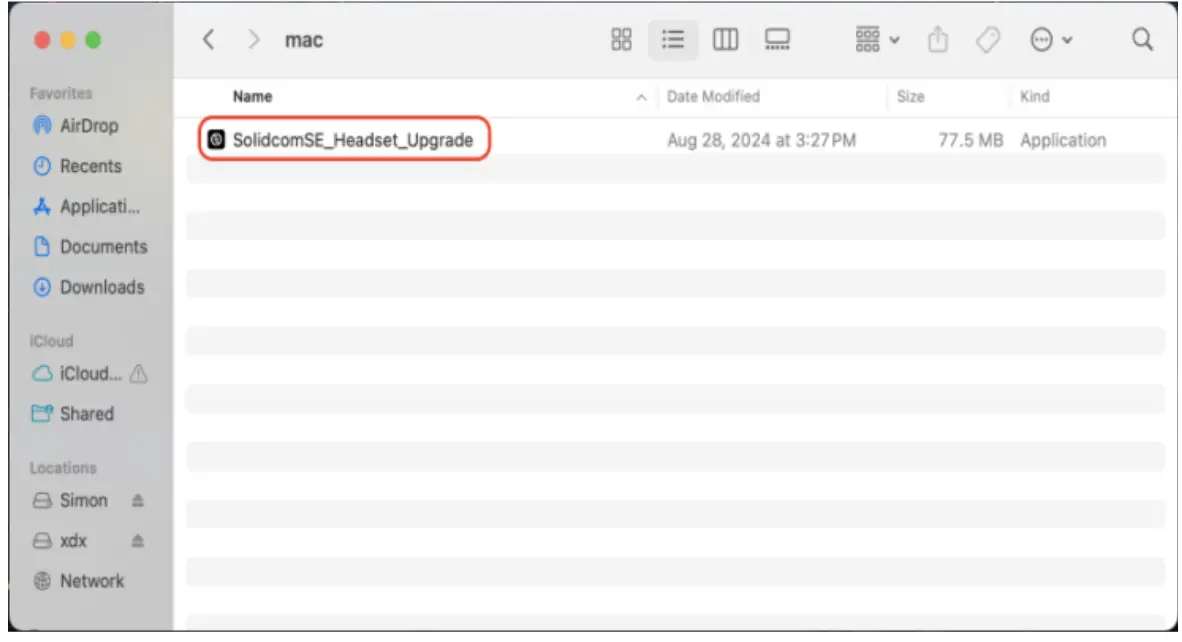Viewport: 1182px width, 642px height.
Task: Switch to column view
Action: (x=725, y=39)
